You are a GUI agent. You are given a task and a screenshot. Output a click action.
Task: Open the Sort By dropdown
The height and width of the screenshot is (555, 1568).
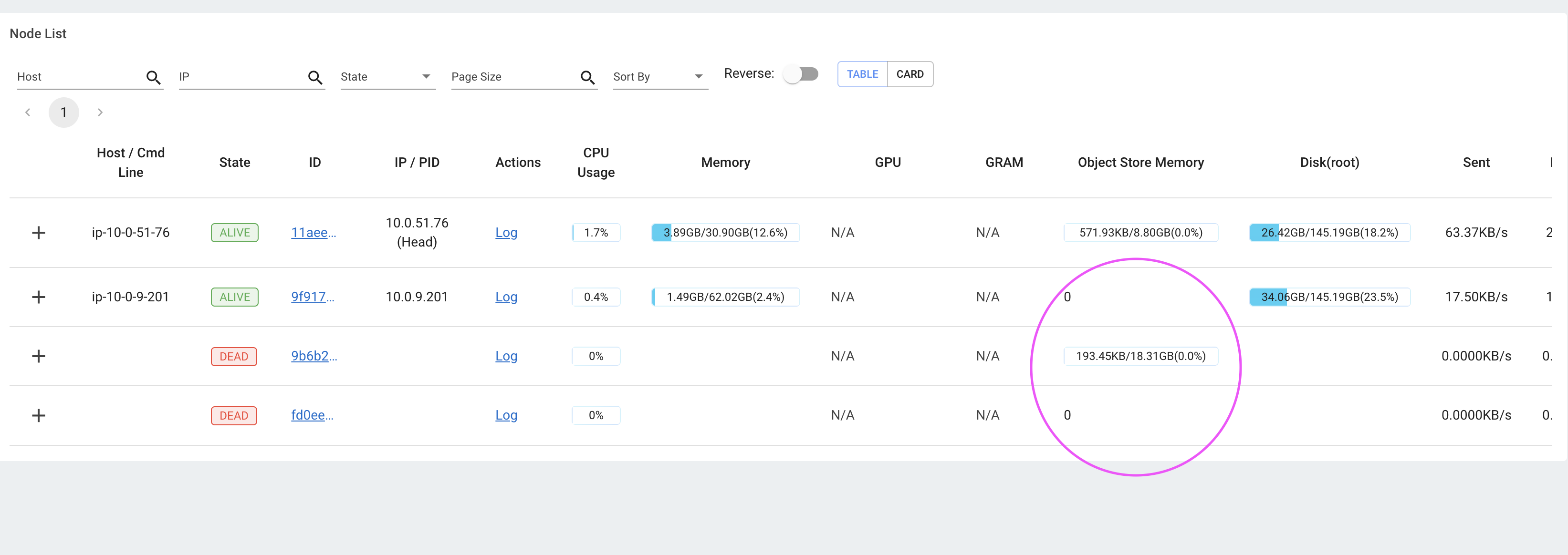coord(660,77)
